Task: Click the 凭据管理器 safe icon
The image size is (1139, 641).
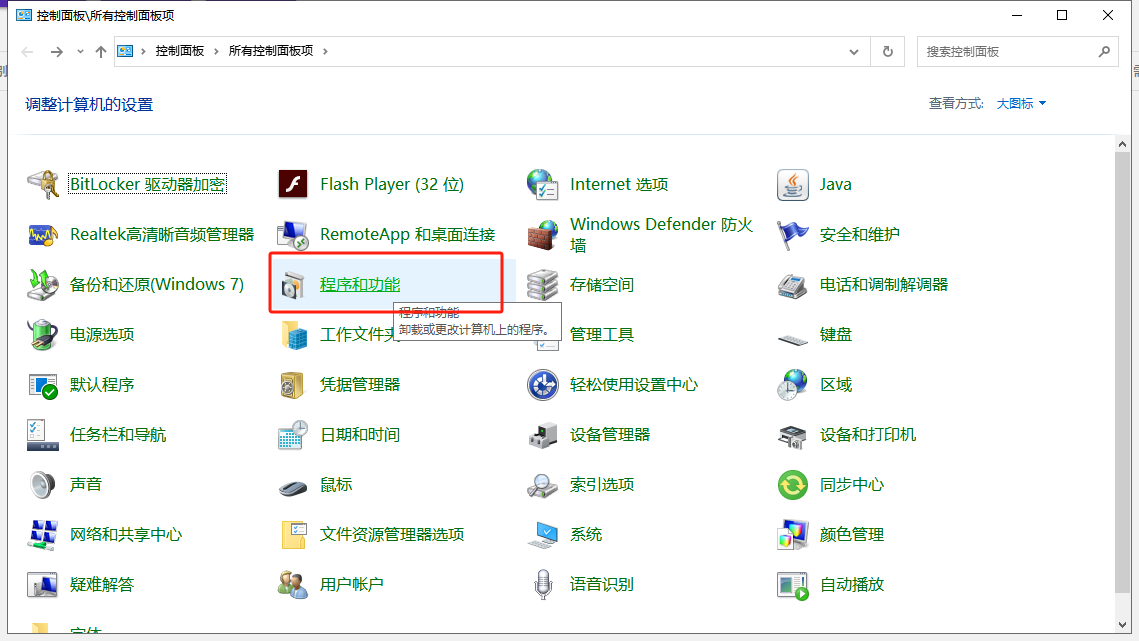Action: [x=293, y=385]
